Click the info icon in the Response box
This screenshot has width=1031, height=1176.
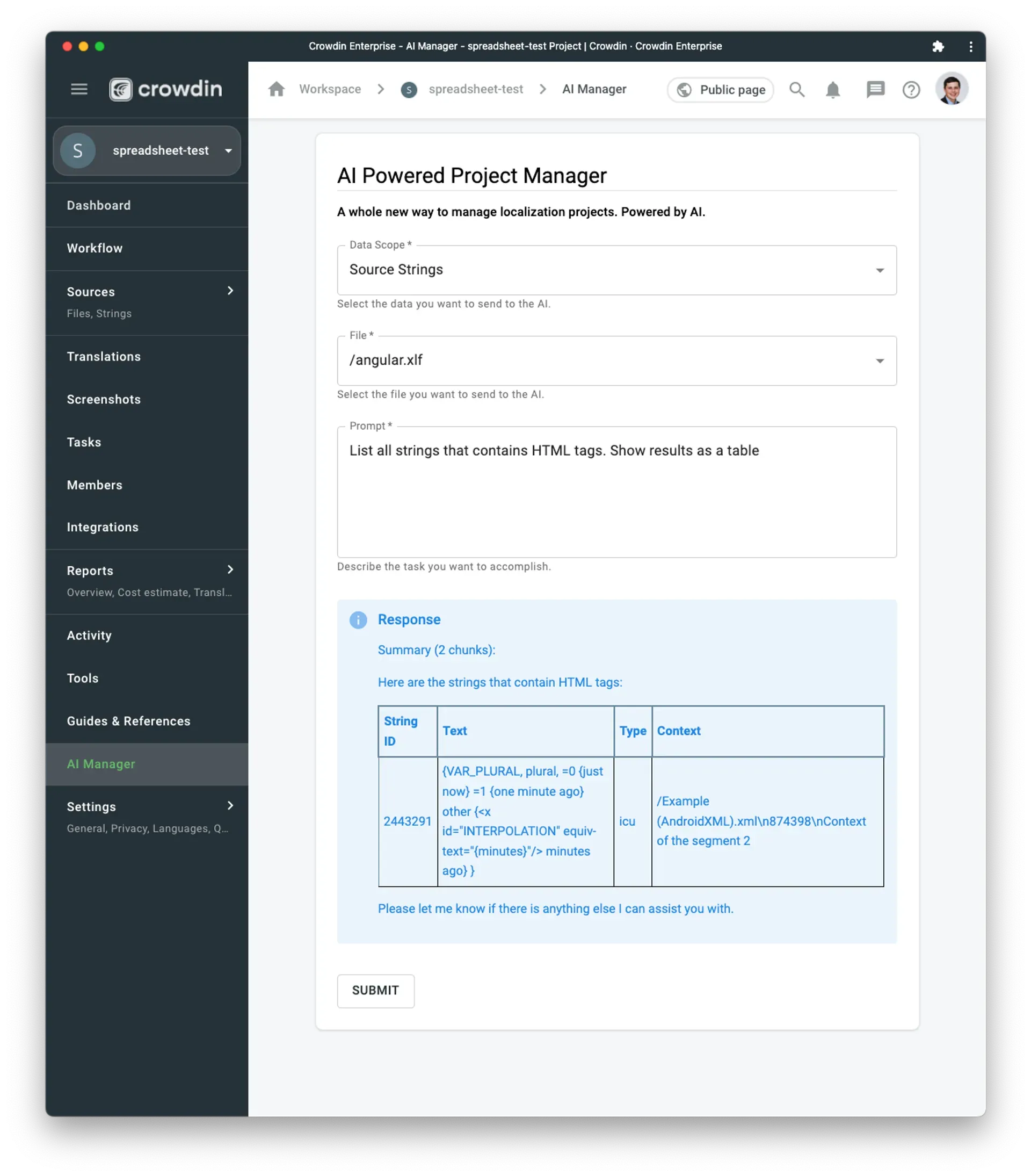click(x=358, y=620)
